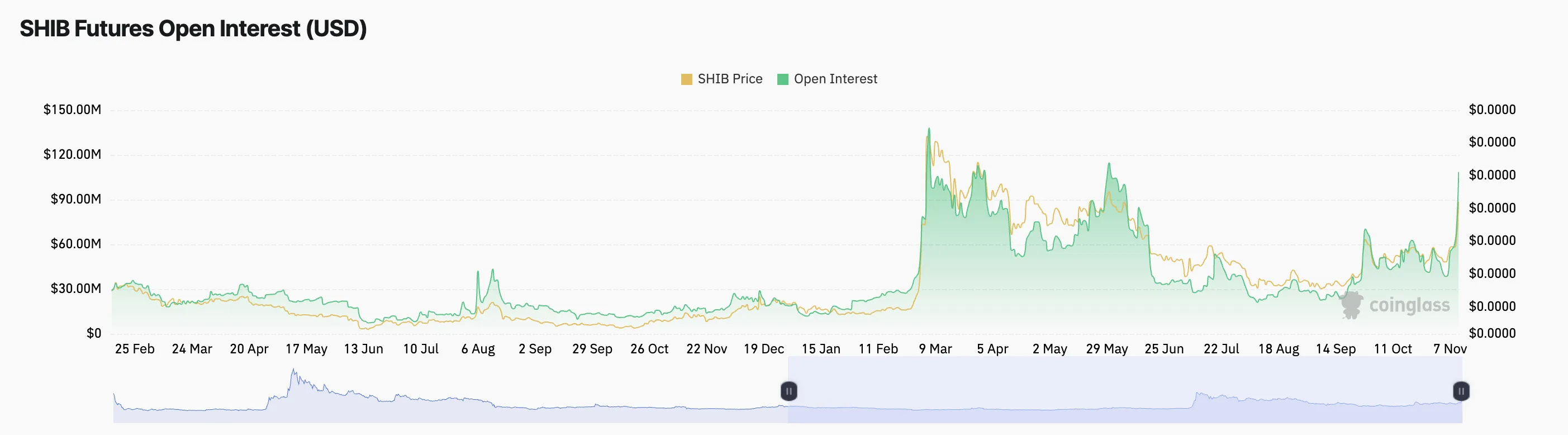Click the 2 Sep date label
The height and width of the screenshot is (435, 1568).
tap(535, 349)
